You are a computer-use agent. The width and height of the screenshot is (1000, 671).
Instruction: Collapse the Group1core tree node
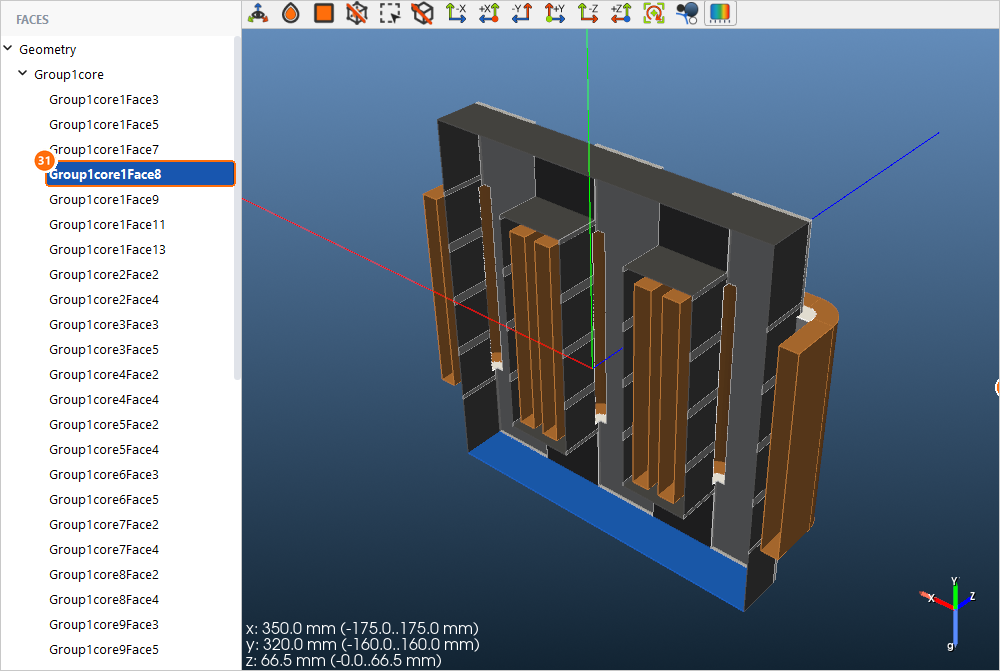tap(23, 73)
